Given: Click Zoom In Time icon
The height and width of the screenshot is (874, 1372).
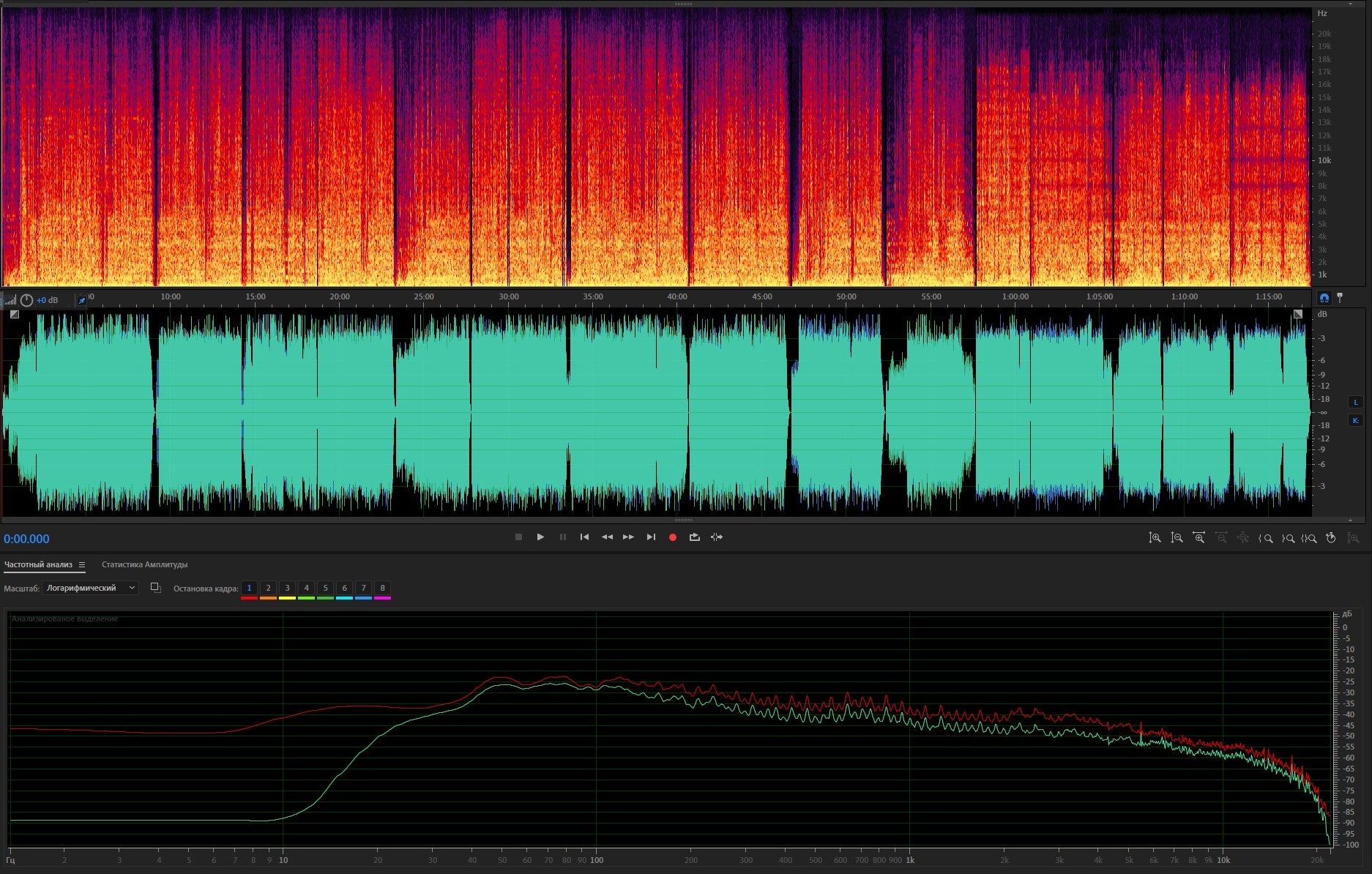Looking at the screenshot, I should coord(1198,538).
